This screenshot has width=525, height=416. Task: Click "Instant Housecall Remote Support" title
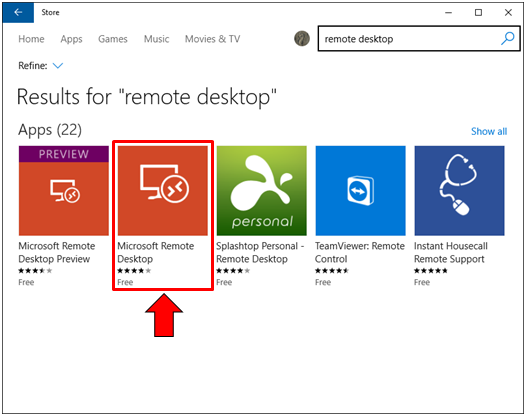point(451,252)
